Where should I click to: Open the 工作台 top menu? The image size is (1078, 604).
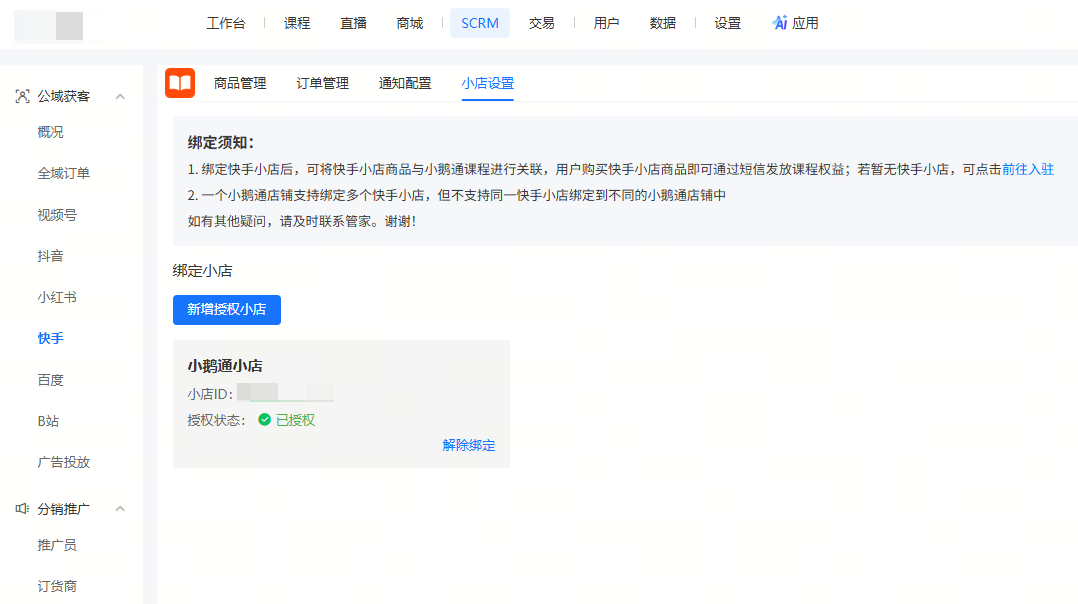point(226,23)
